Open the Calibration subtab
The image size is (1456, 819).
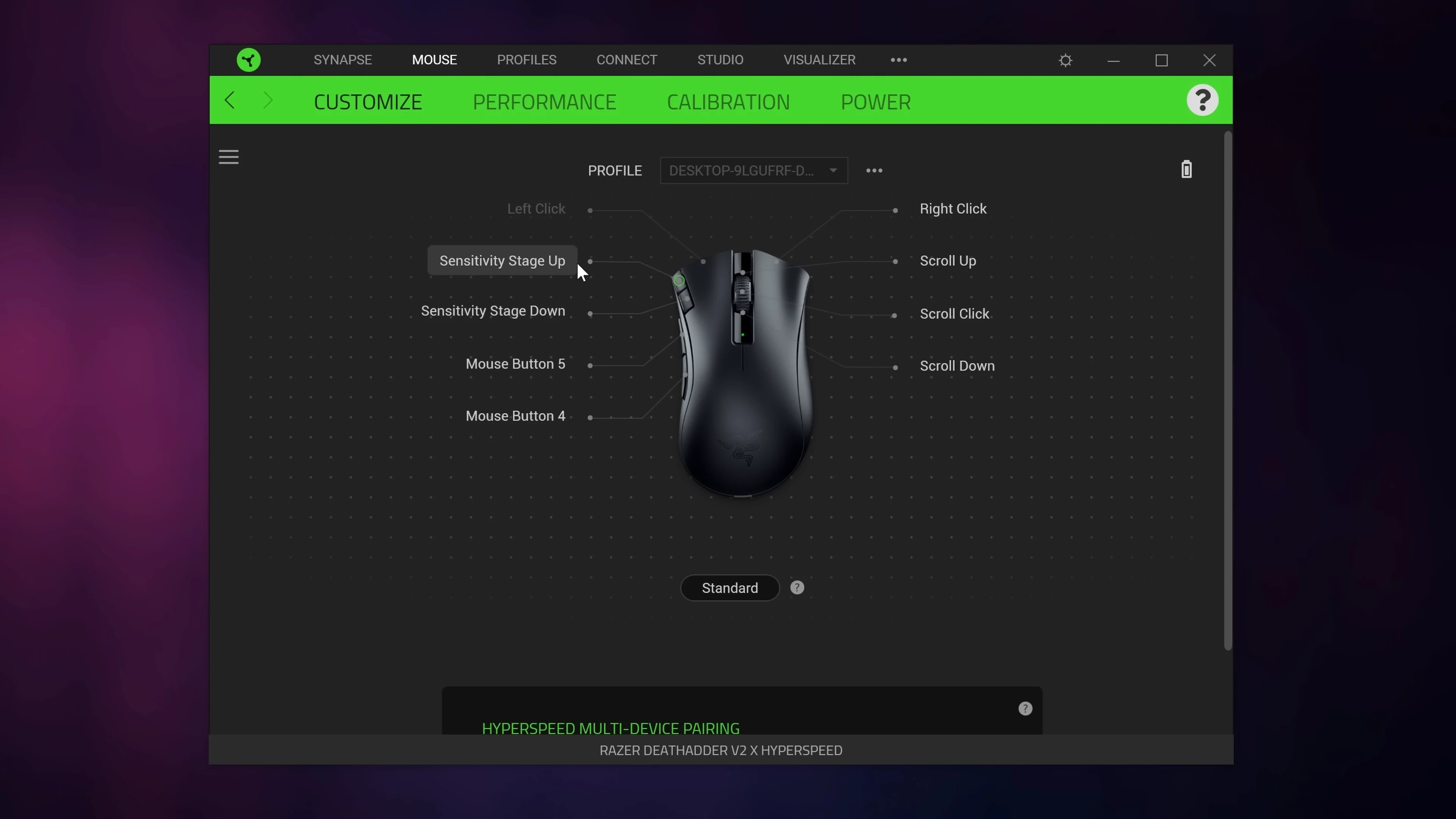tap(728, 102)
